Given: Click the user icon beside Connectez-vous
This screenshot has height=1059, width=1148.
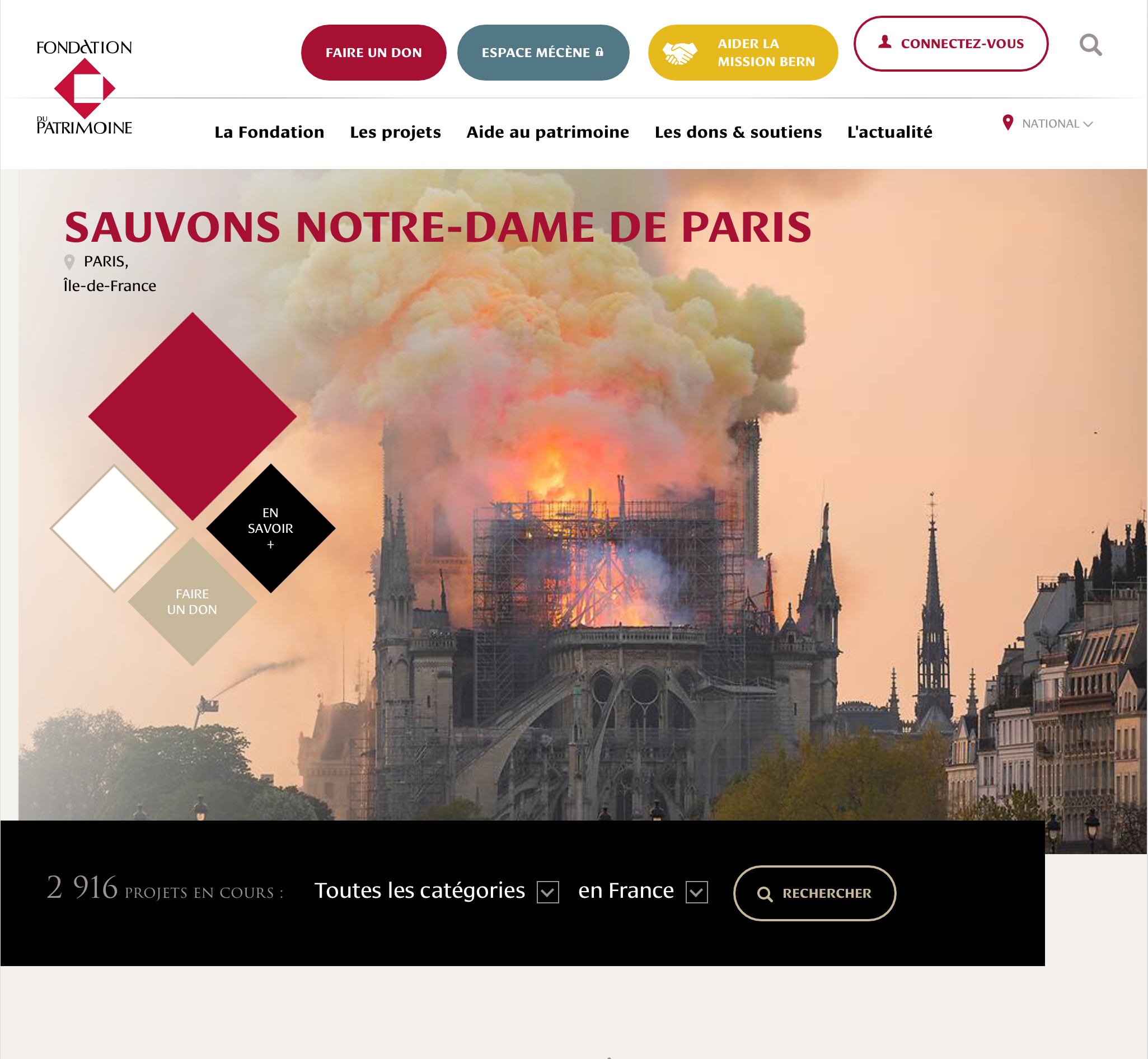Looking at the screenshot, I should pos(885,42).
